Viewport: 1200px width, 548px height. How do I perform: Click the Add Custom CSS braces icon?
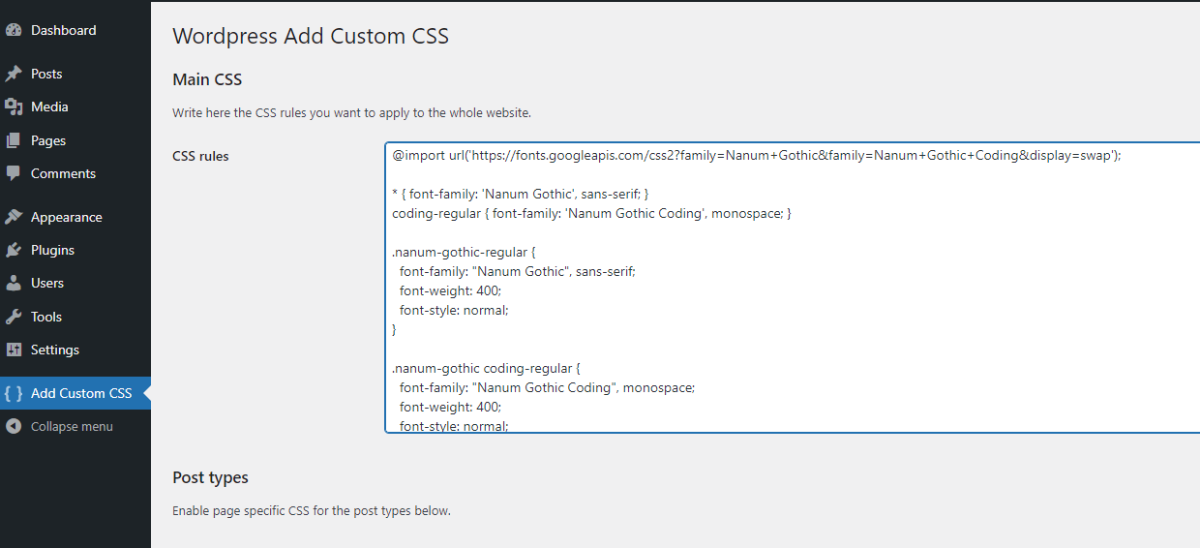click(13, 393)
